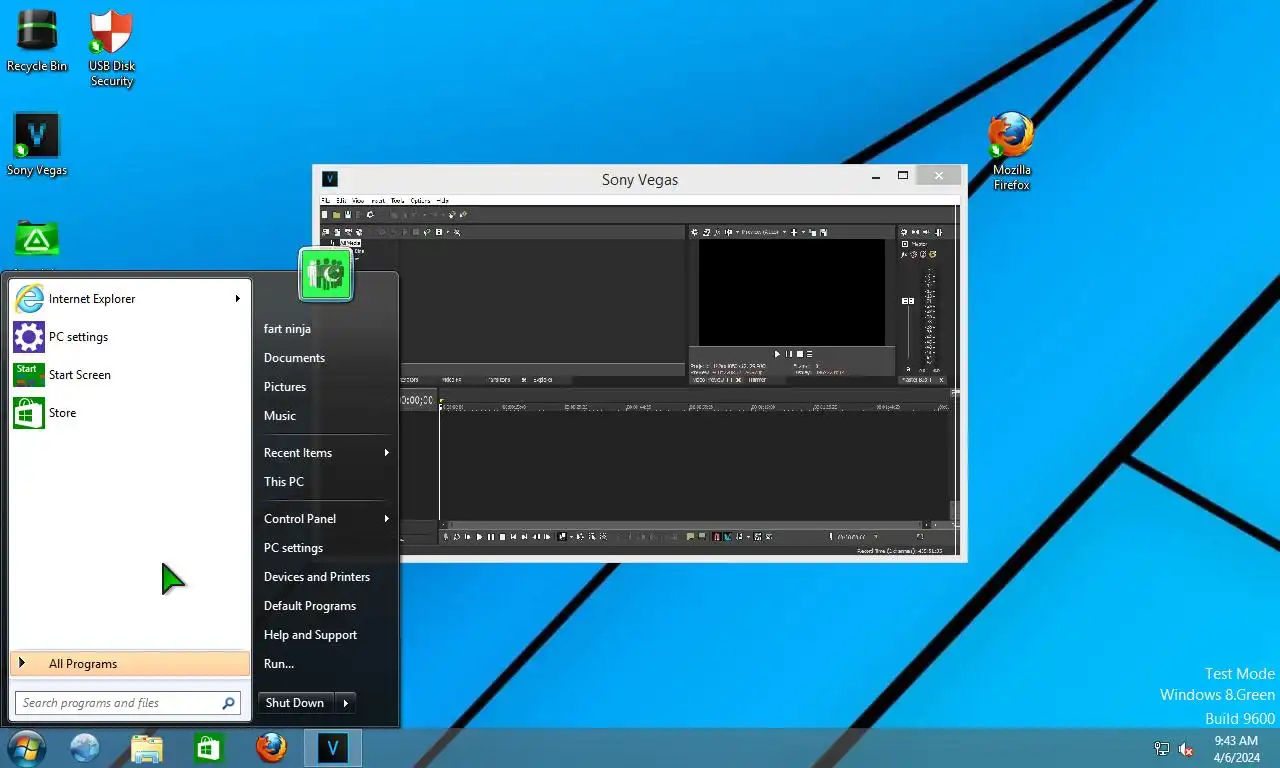Open This PC from the Start menu

point(284,482)
